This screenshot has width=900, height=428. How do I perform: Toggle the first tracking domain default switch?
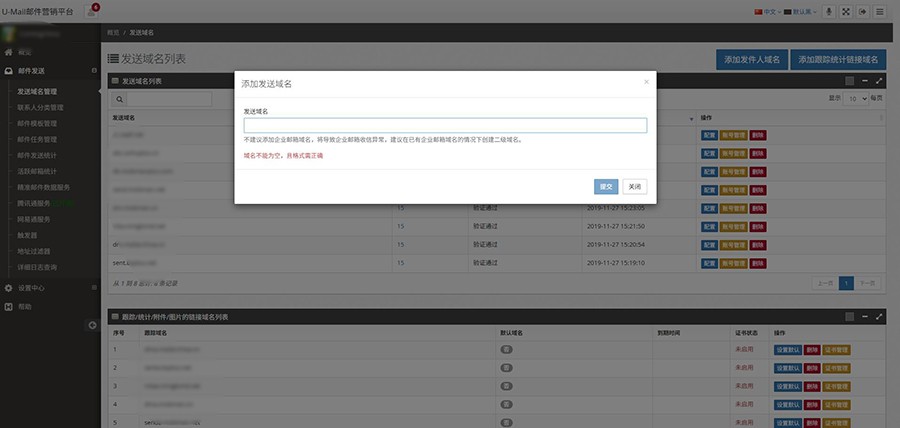click(x=506, y=349)
